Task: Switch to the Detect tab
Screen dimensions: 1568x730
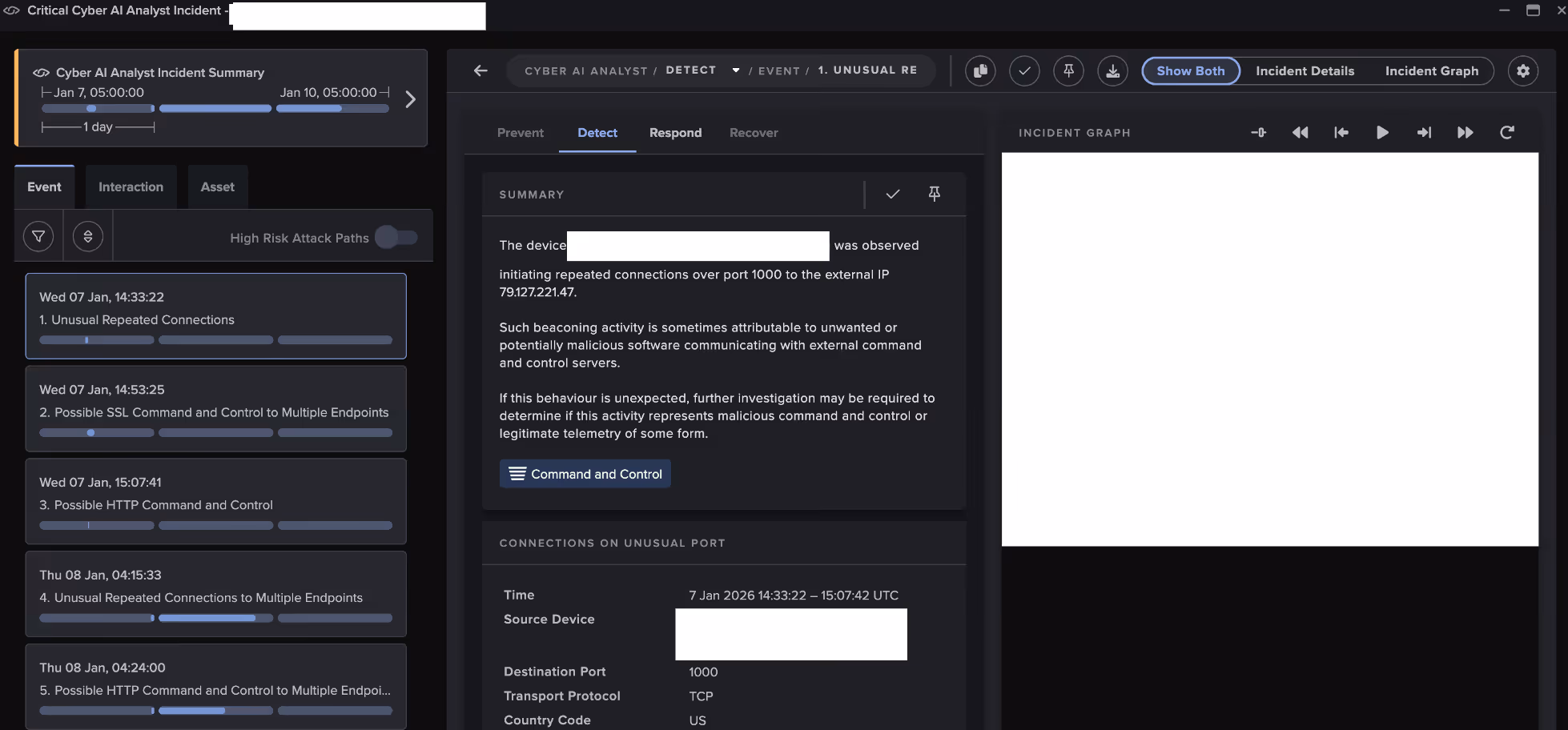Action: 597,133
